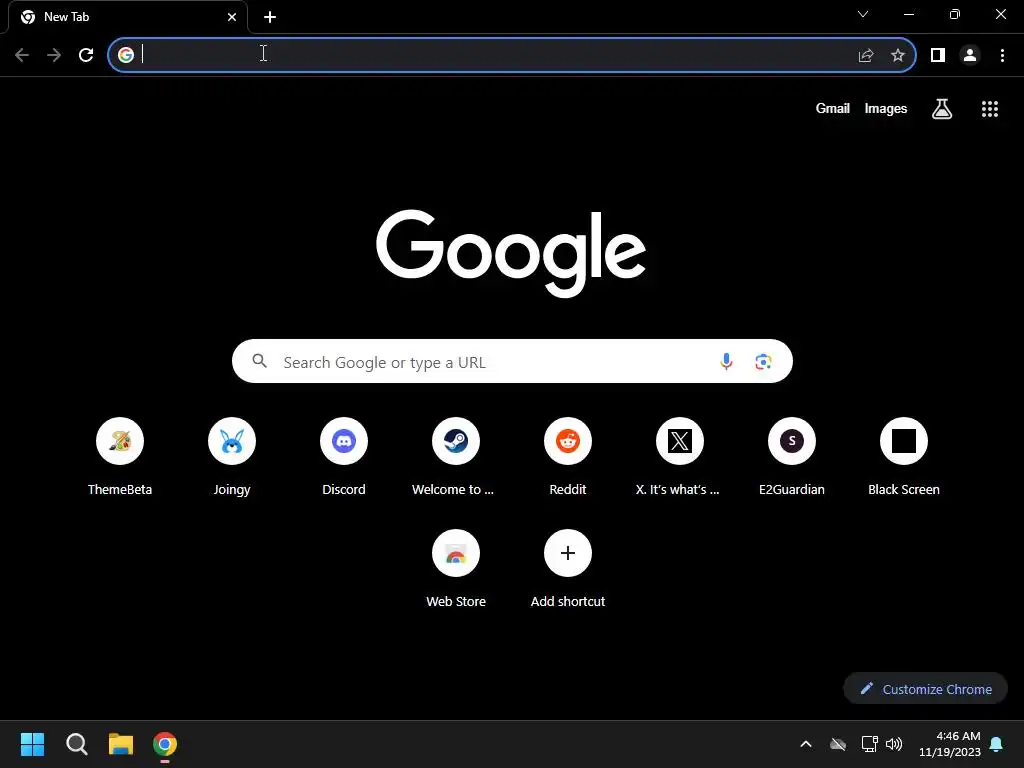The image size is (1024, 768).
Task: Close the New Tab tab
Action: [232, 17]
